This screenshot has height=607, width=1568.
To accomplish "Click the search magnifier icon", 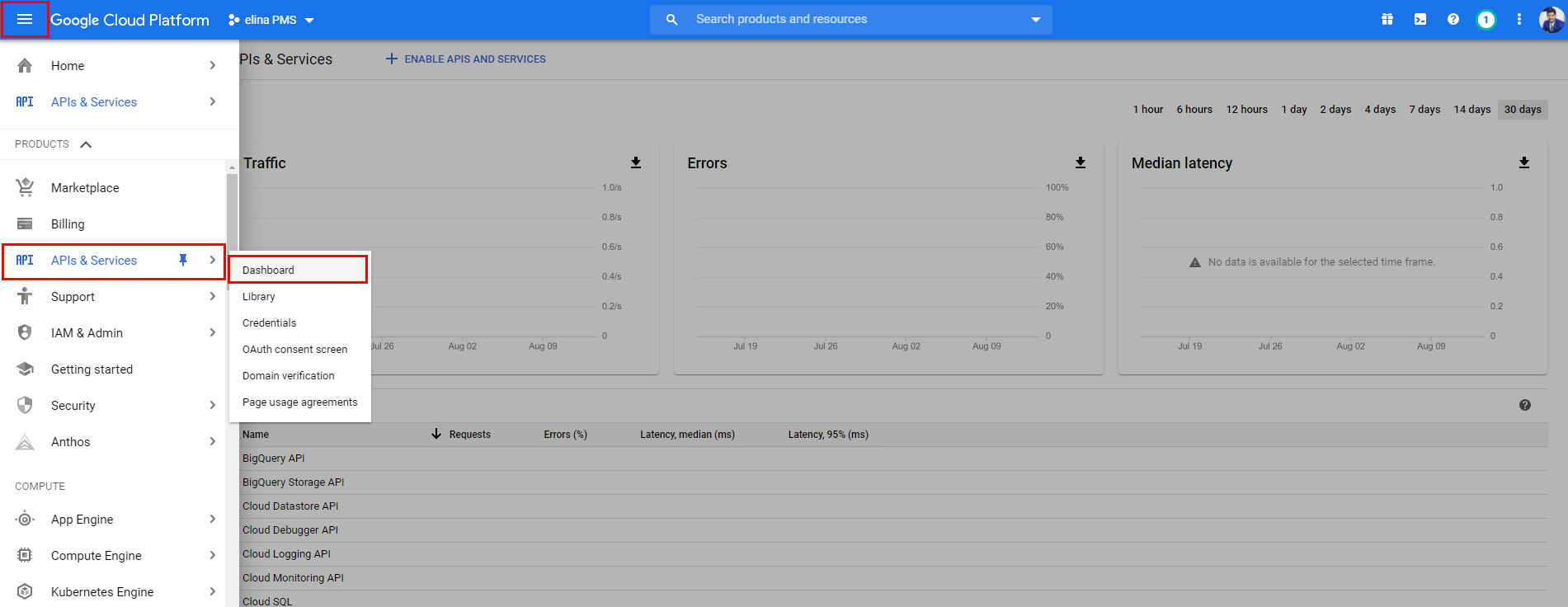I will [x=671, y=19].
